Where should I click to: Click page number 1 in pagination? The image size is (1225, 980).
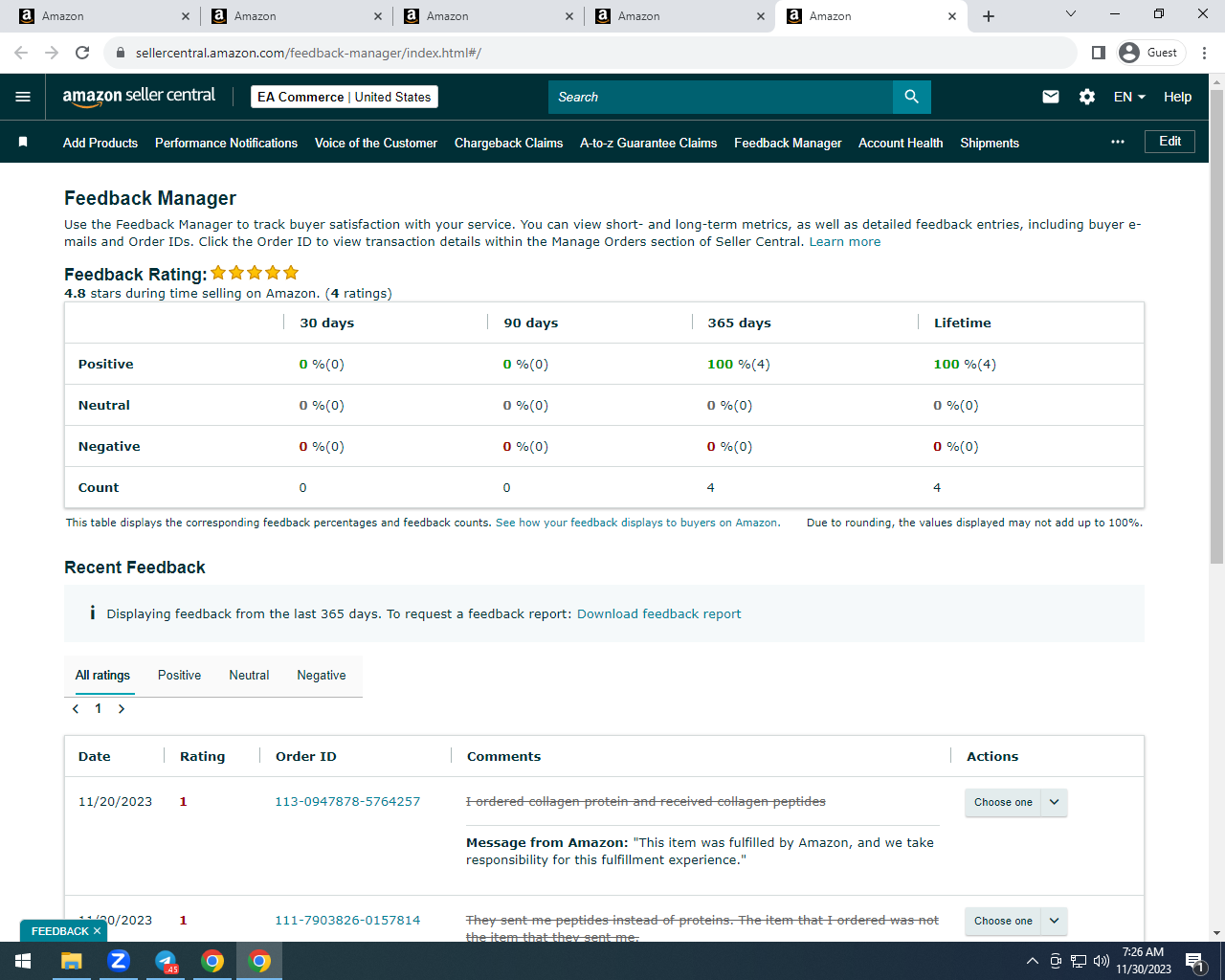click(x=98, y=709)
